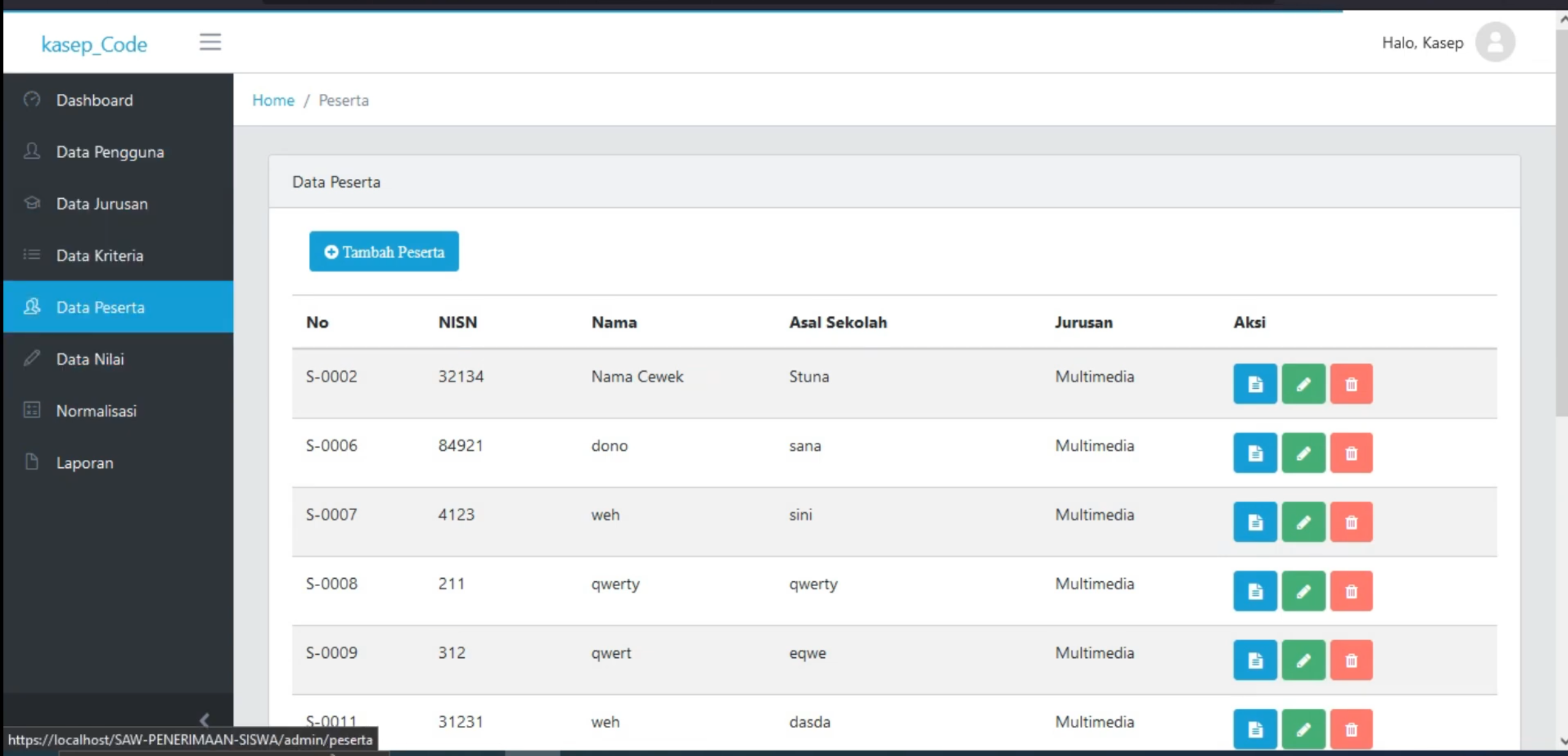The image size is (1568, 756).
Task: View detail of peserta S-0009
Action: 1255,660
